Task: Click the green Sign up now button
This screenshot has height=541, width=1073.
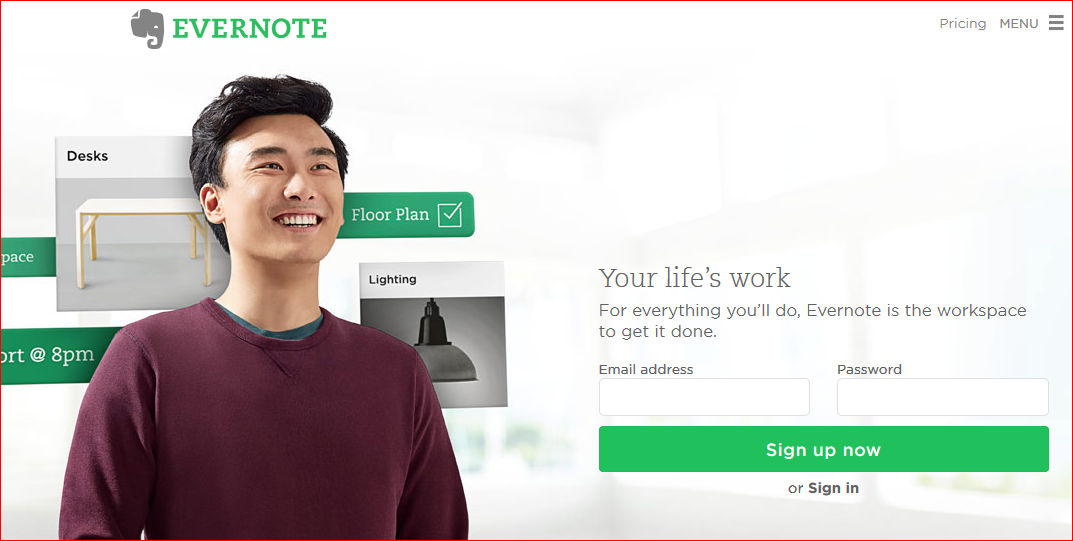Action: click(x=823, y=449)
